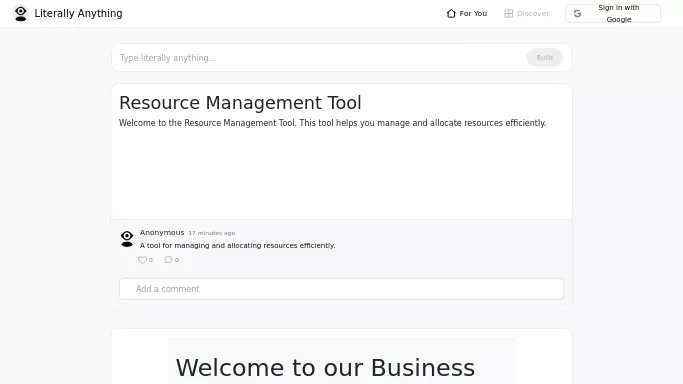Click the Discover grid icon
Screen dimensions: 683x384
508,13
